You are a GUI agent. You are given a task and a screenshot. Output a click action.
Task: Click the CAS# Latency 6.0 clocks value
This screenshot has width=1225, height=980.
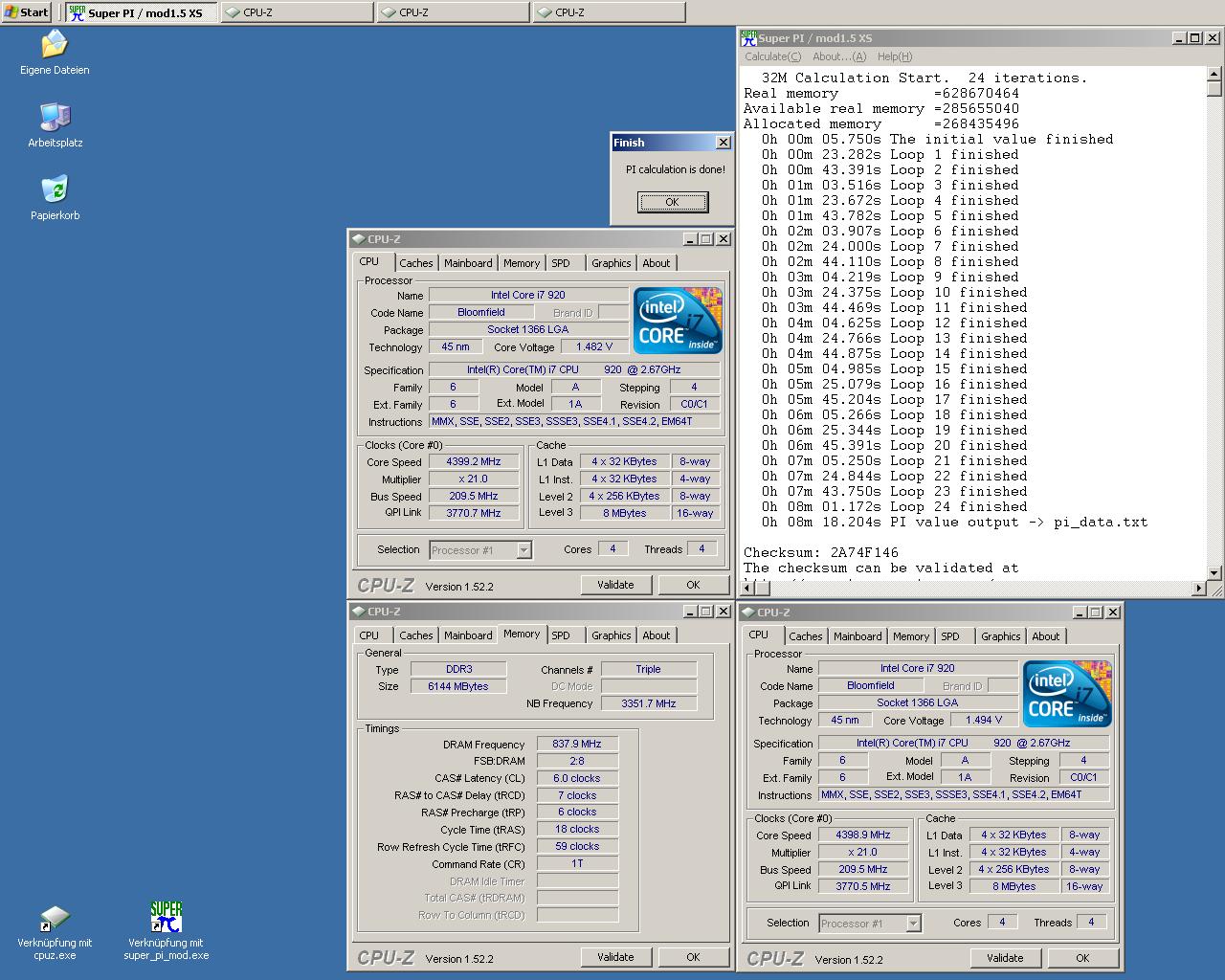577,778
